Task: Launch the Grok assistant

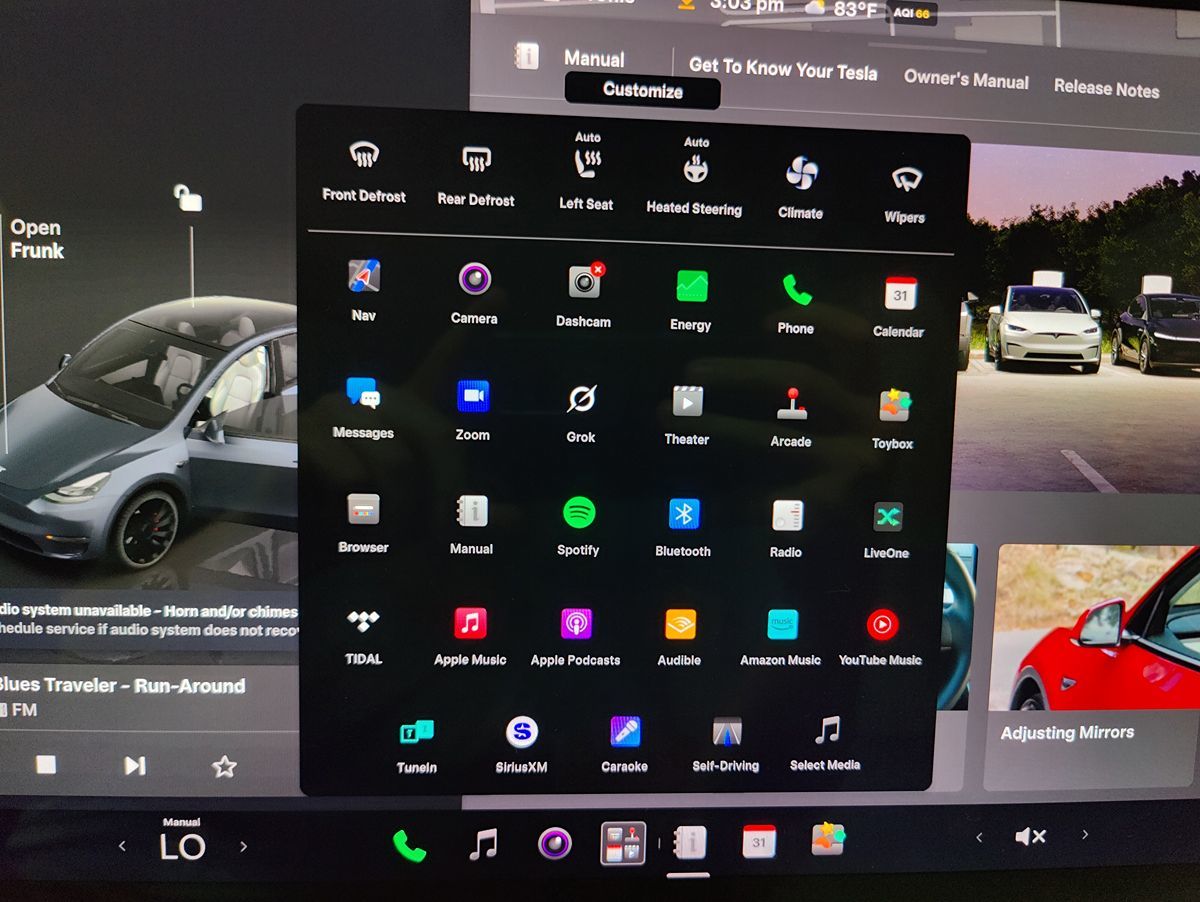Action: click(x=581, y=412)
